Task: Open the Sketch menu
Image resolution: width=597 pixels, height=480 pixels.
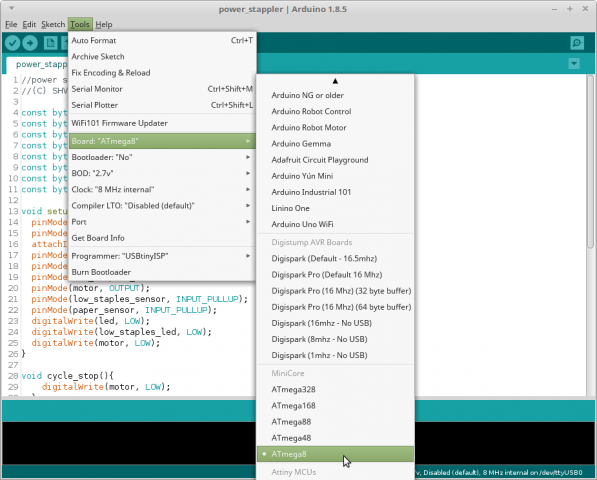Action: click(x=53, y=24)
